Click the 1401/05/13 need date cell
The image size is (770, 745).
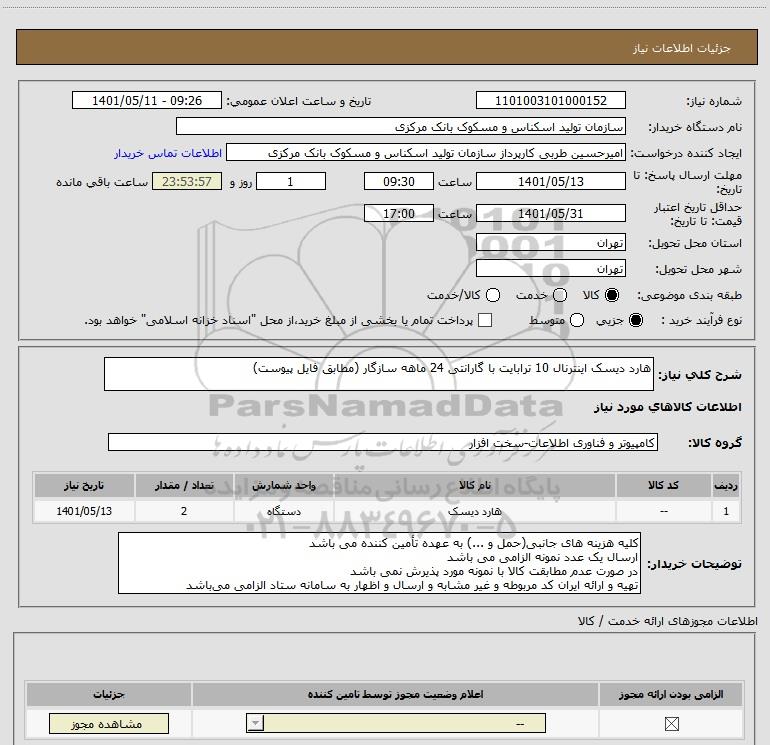(84, 511)
